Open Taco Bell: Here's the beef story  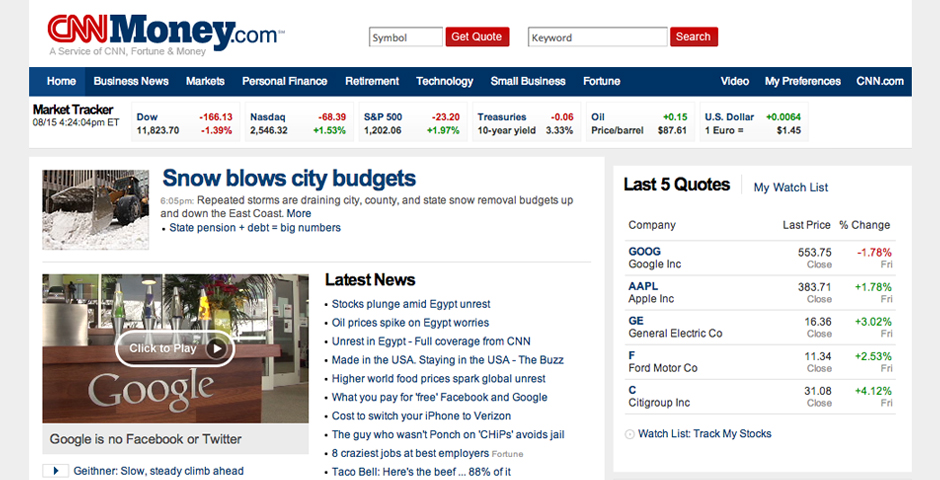421,472
